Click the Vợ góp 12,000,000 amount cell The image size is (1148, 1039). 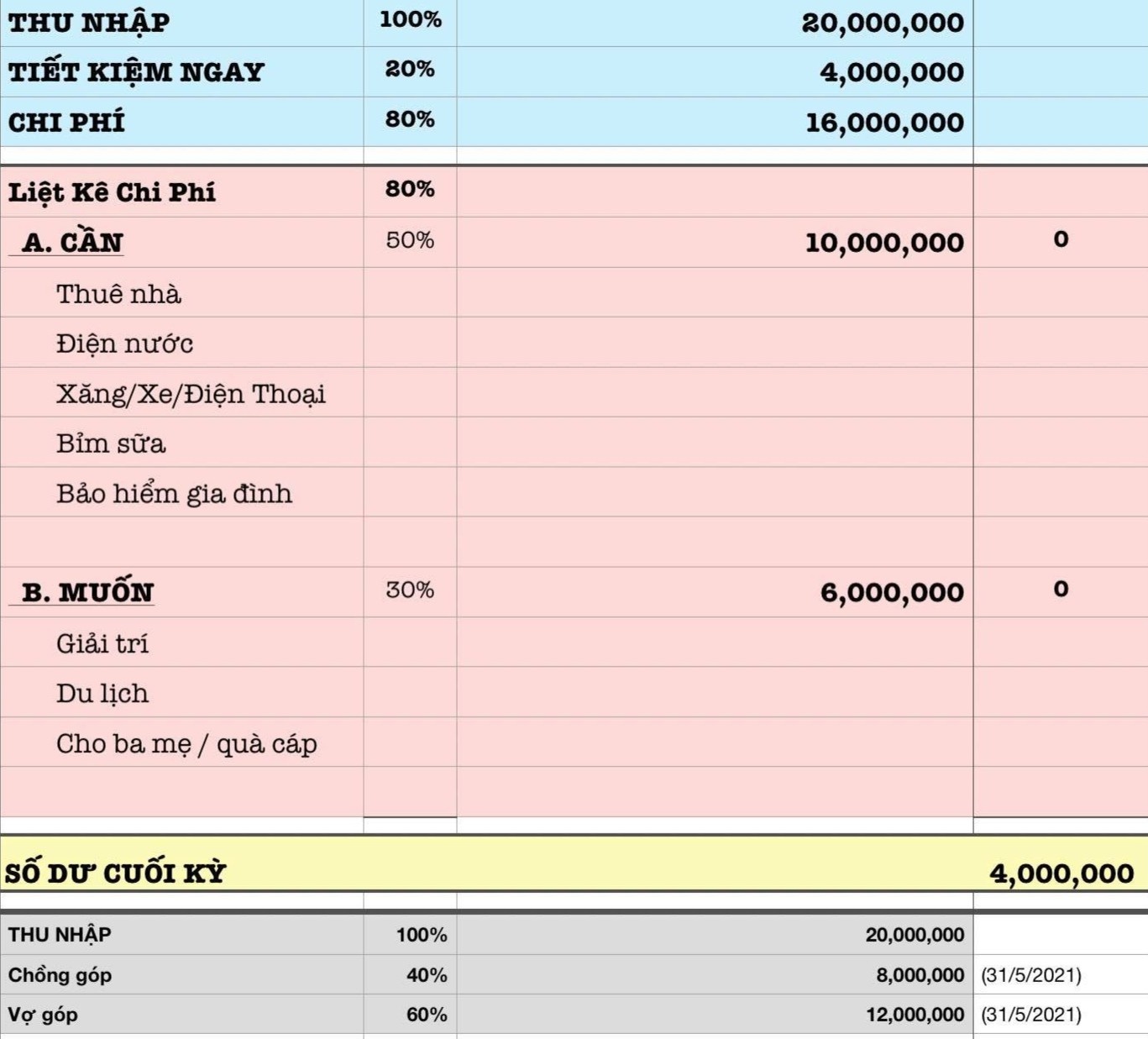tap(915, 1015)
